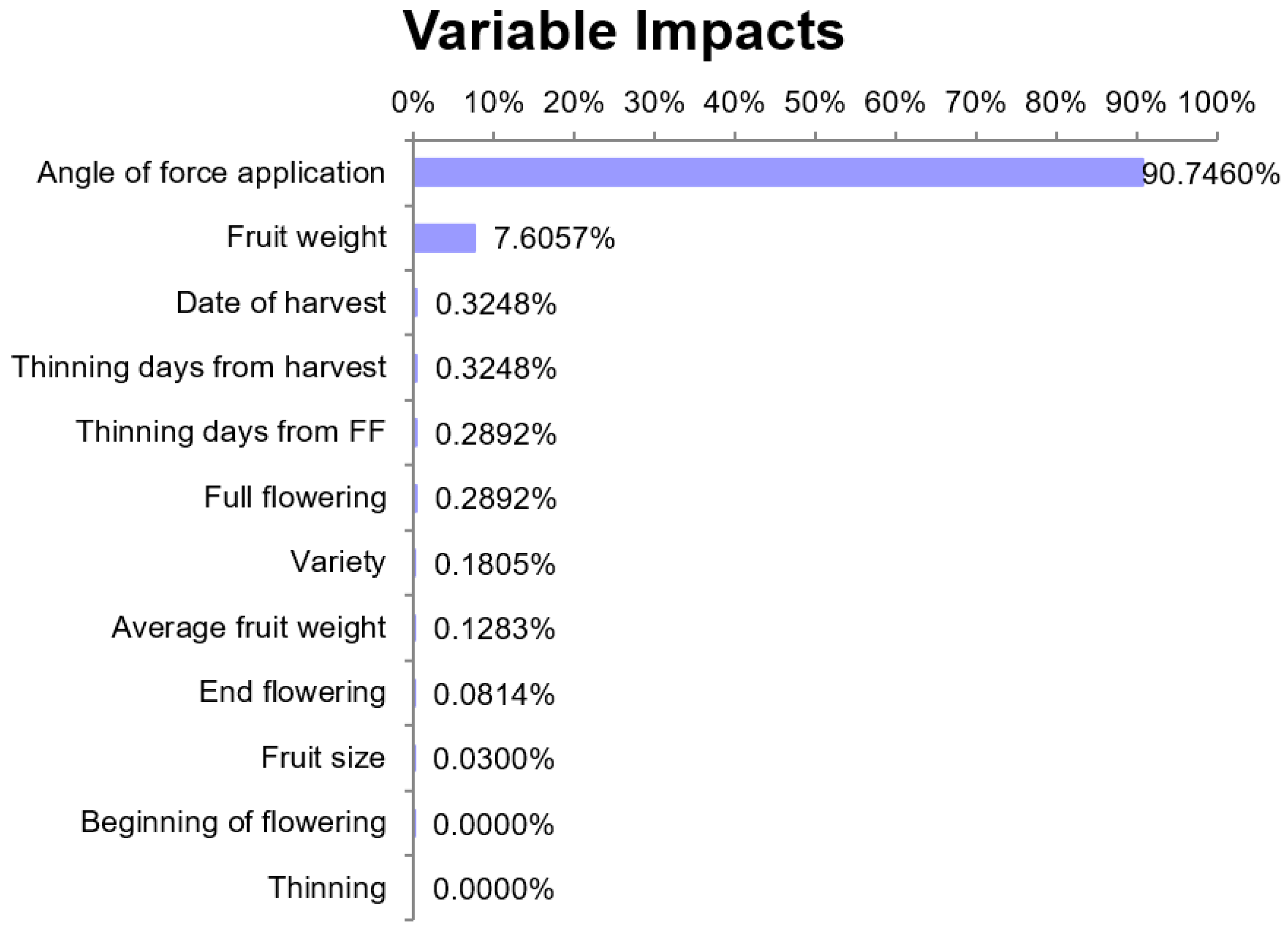This screenshot has height=929, width=1288.
Task: Click the Variable Impacts chart title
Action: point(623,32)
